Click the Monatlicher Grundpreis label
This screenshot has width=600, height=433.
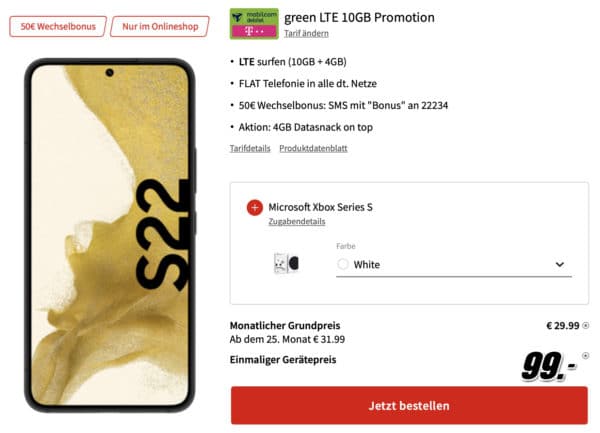pyautogui.click(x=285, y=326)
